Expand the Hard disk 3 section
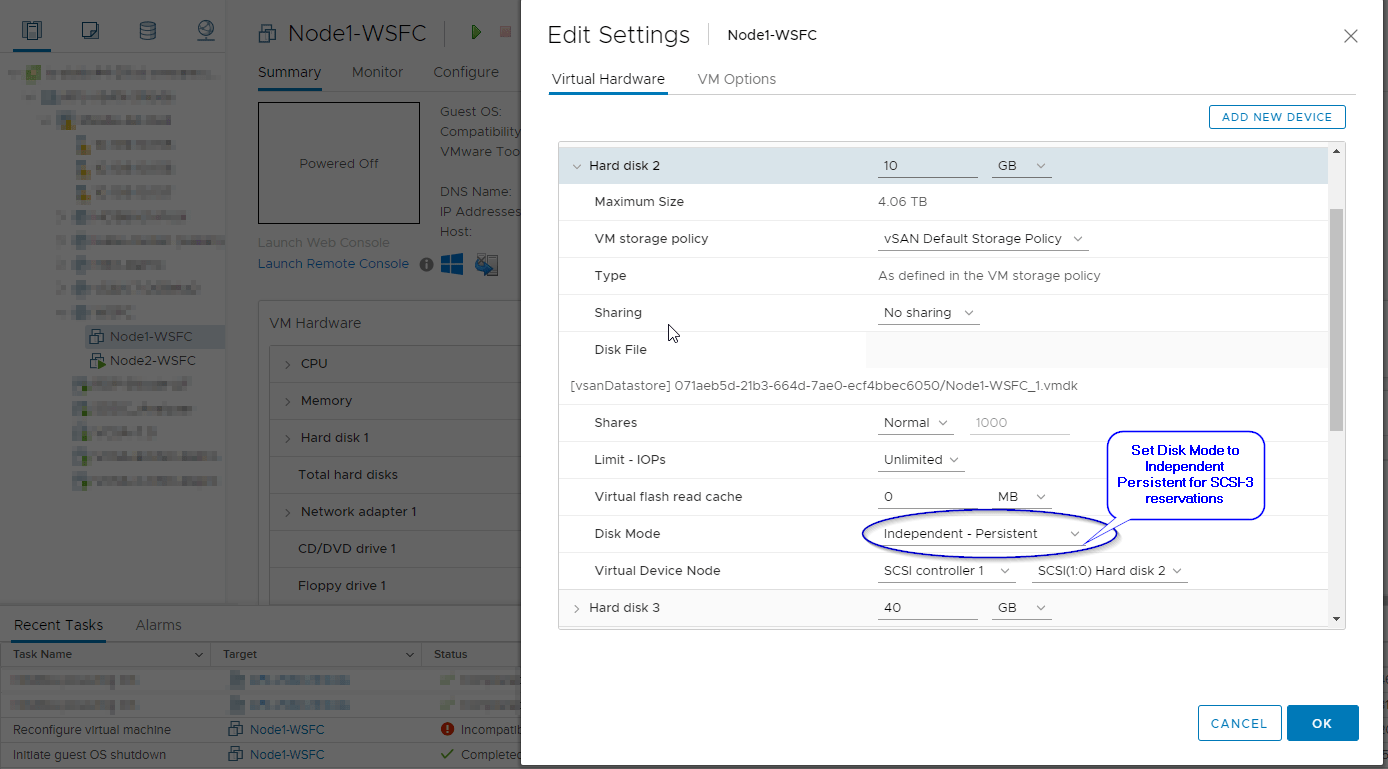The height and width of the screenshot is (769, 1388). pyautogui.click(x=577, y=608)
